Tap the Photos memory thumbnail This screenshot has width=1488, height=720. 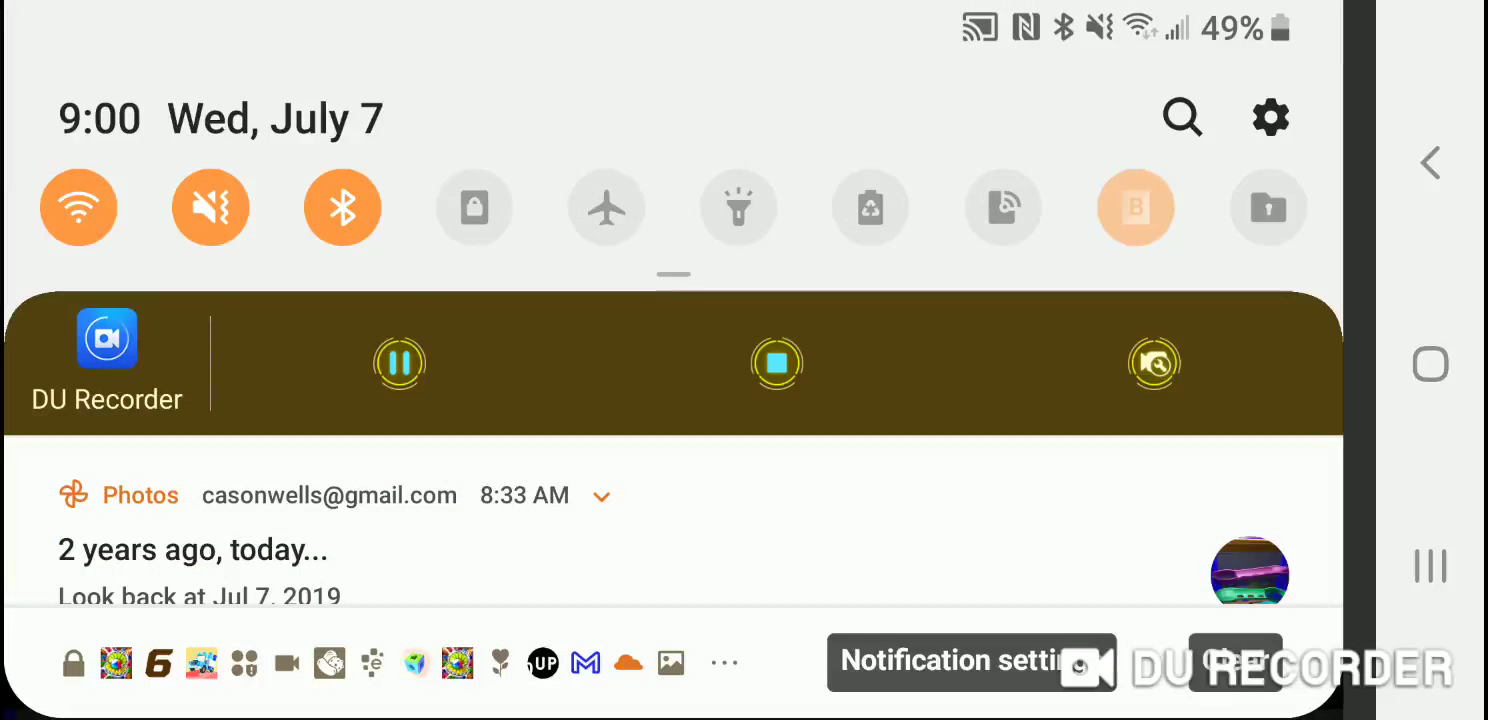point(1250,574)
